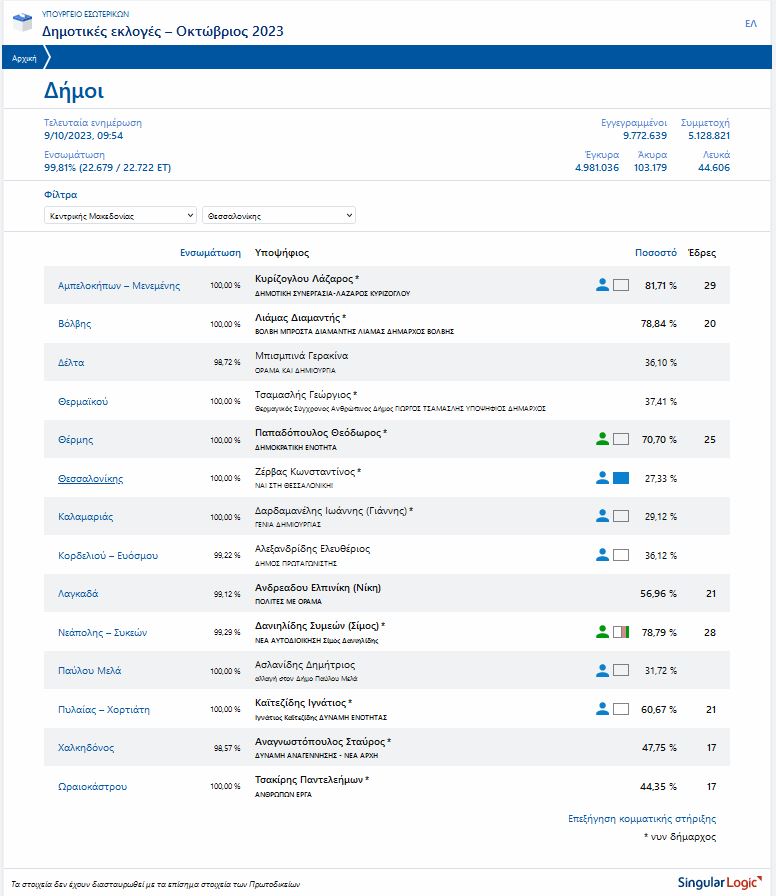This screenshot has width=776, height=896.
Task: Click the multicolor party swatch in Νεάπολης – Συκεών row
Action: (621, 632)
